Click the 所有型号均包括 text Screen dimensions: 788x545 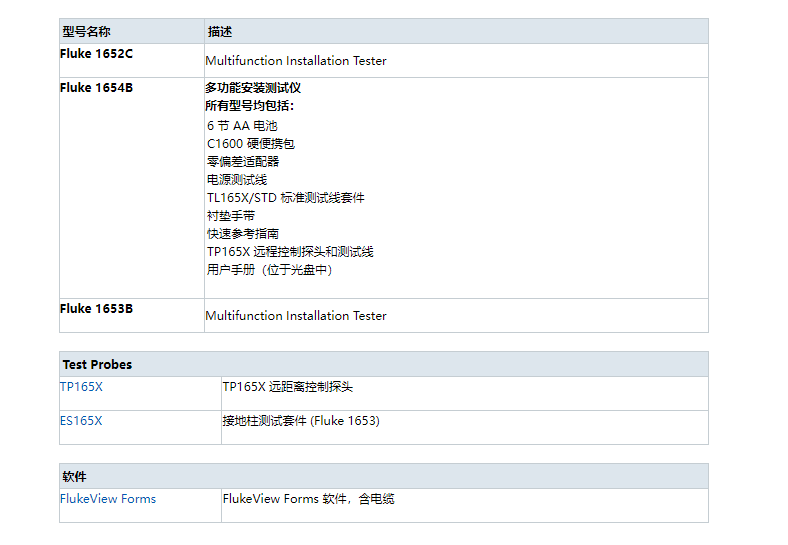[250, 106]
